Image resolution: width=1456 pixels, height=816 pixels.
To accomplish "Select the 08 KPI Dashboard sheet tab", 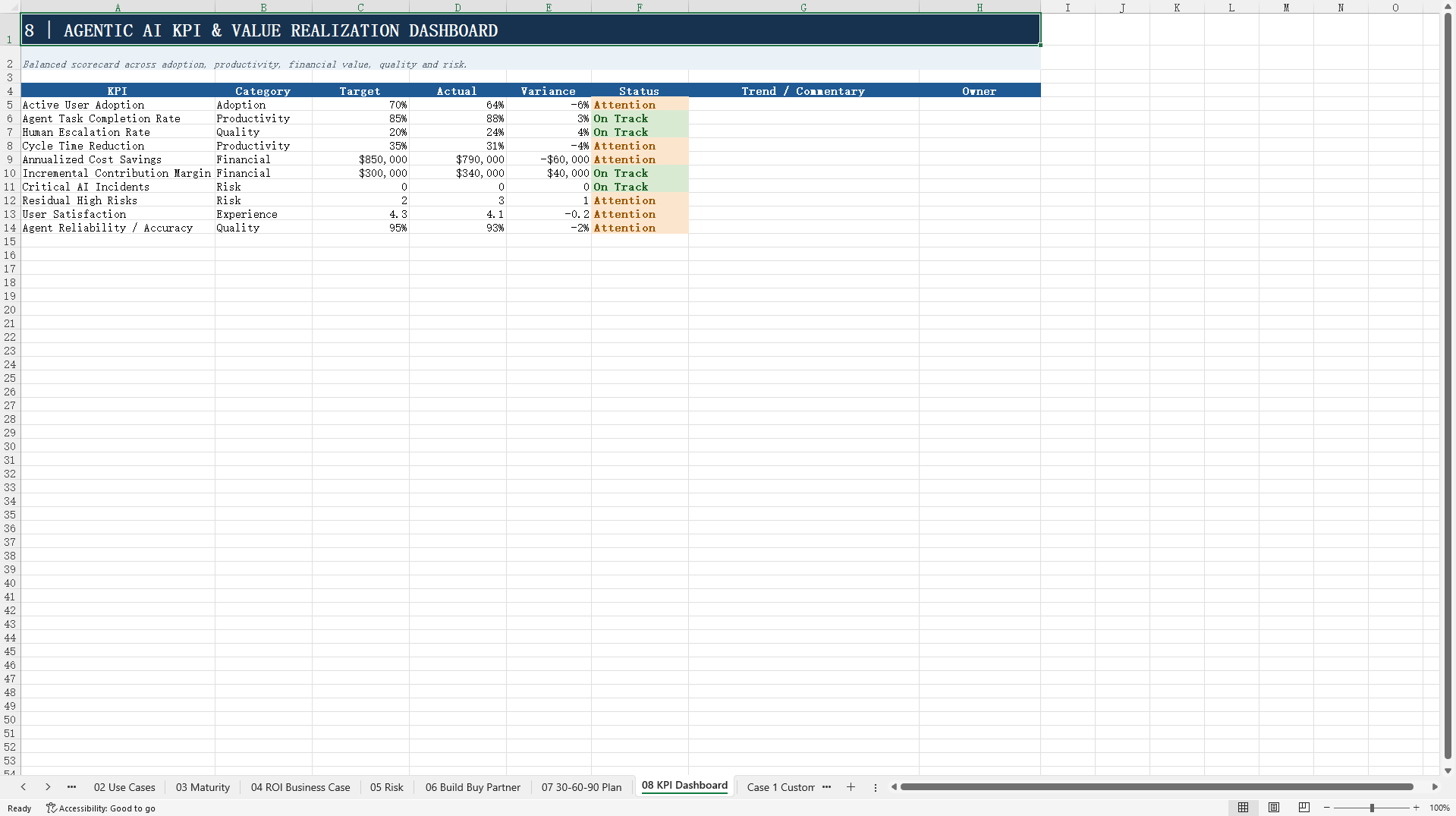I will pos(684,786).
